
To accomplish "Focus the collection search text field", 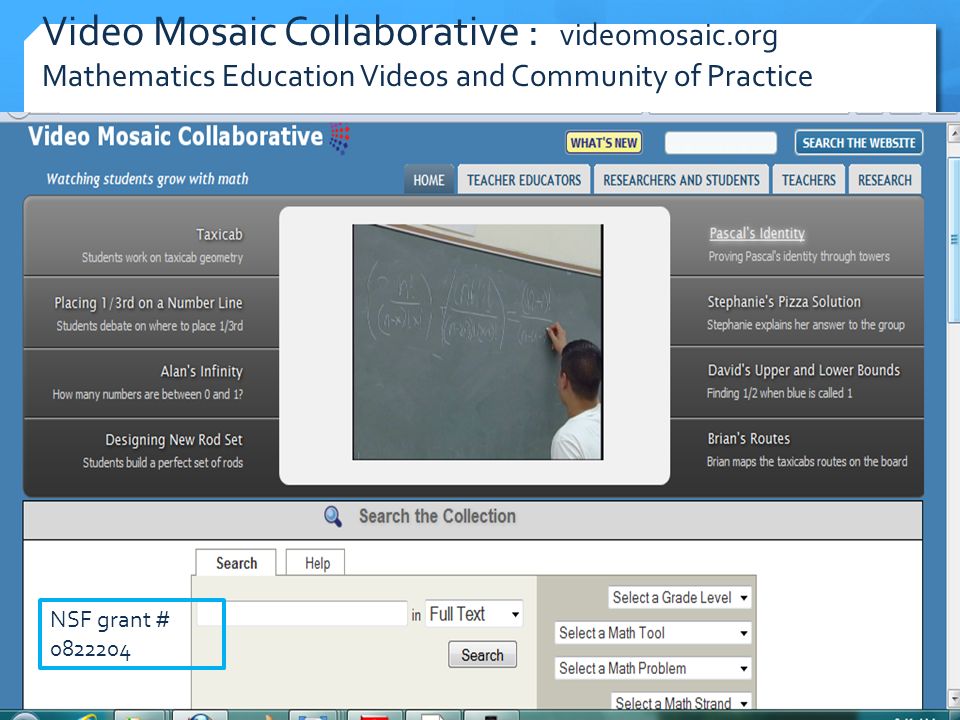I will click(x=302, y=613).
